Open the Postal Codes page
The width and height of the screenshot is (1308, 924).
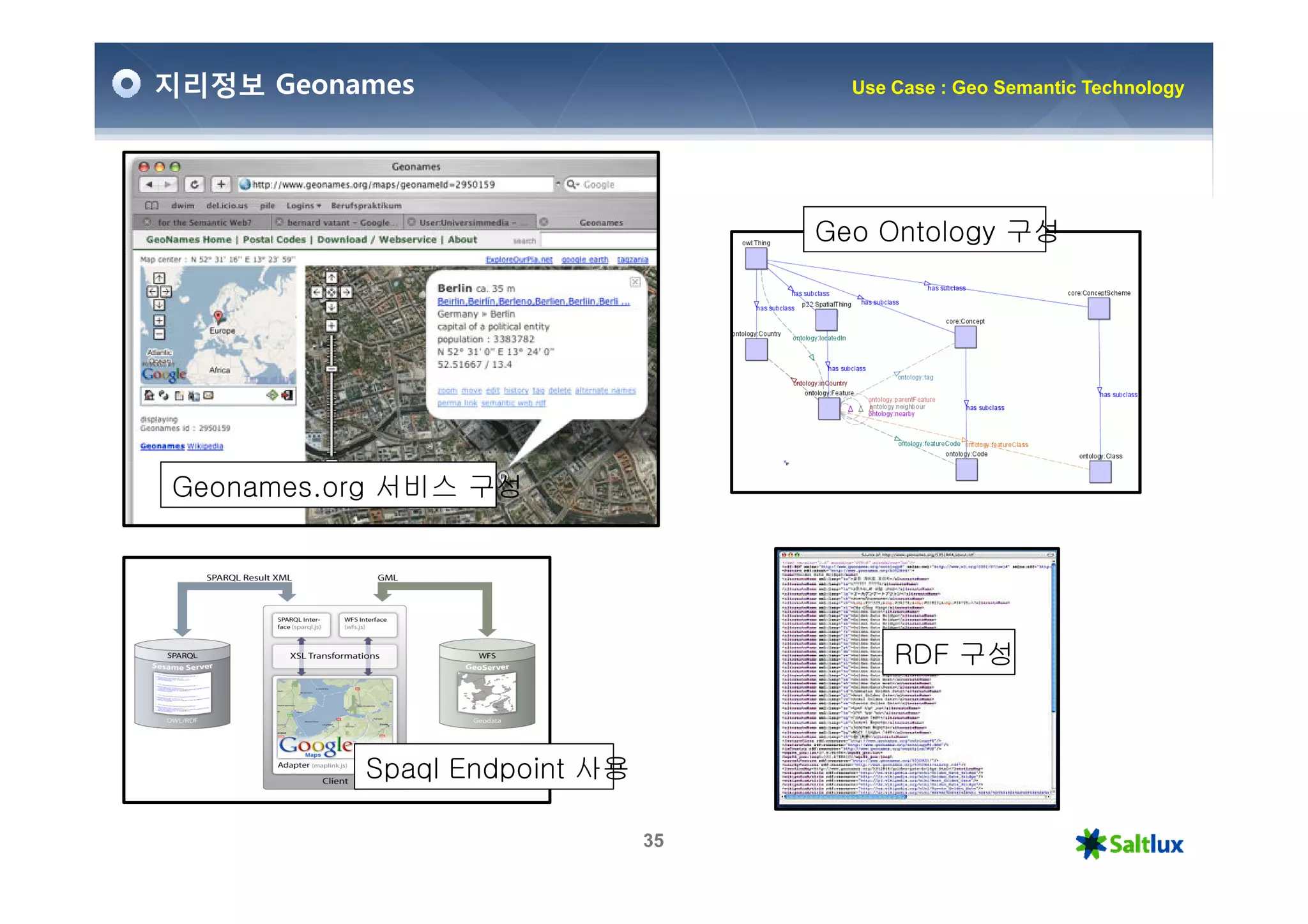[275, 239]
